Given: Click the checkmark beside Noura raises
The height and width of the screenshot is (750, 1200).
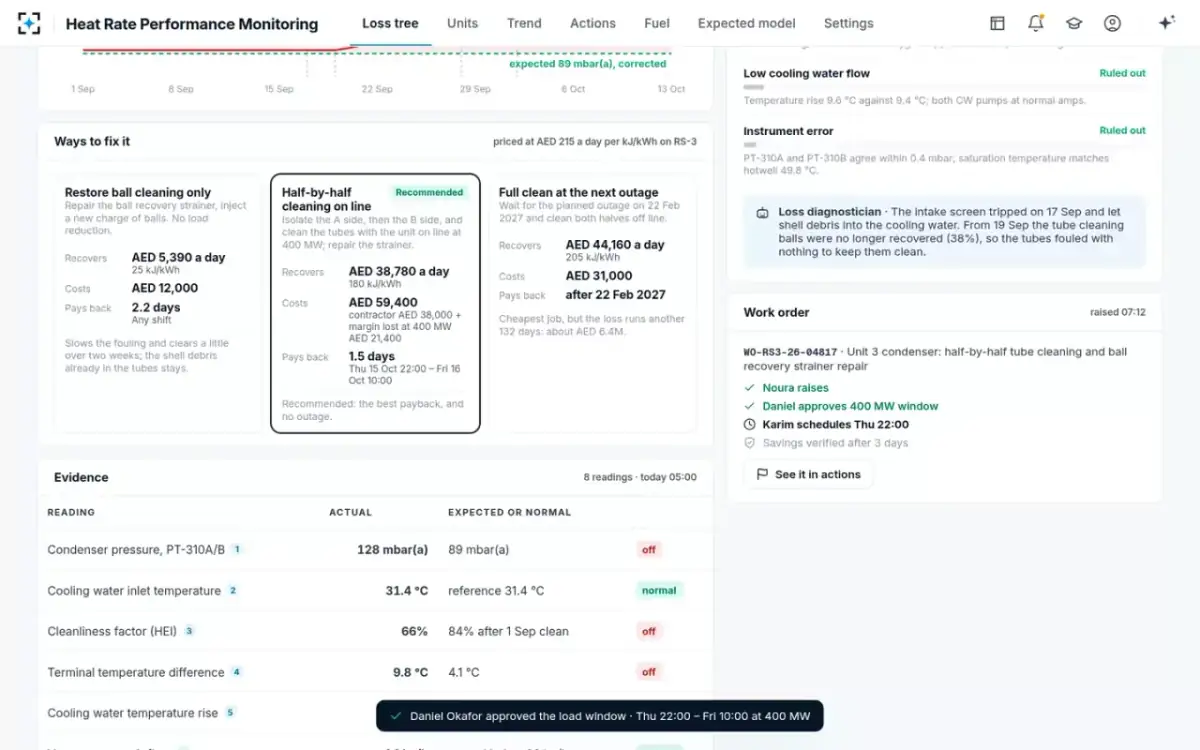Looking at the screenshot, I should [750, 388].
